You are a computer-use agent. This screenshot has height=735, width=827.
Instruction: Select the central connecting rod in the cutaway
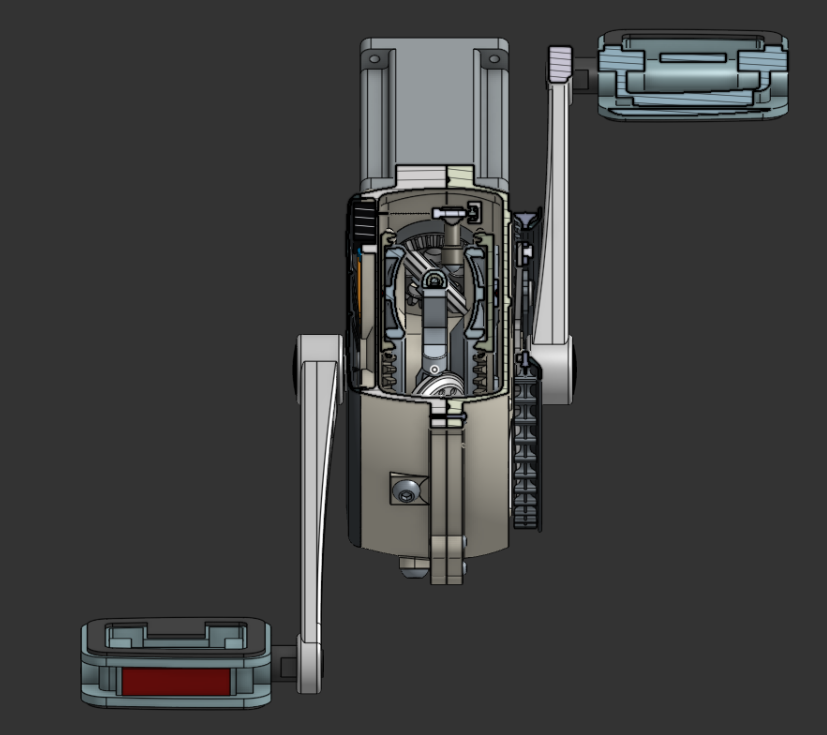coord(435,325)
